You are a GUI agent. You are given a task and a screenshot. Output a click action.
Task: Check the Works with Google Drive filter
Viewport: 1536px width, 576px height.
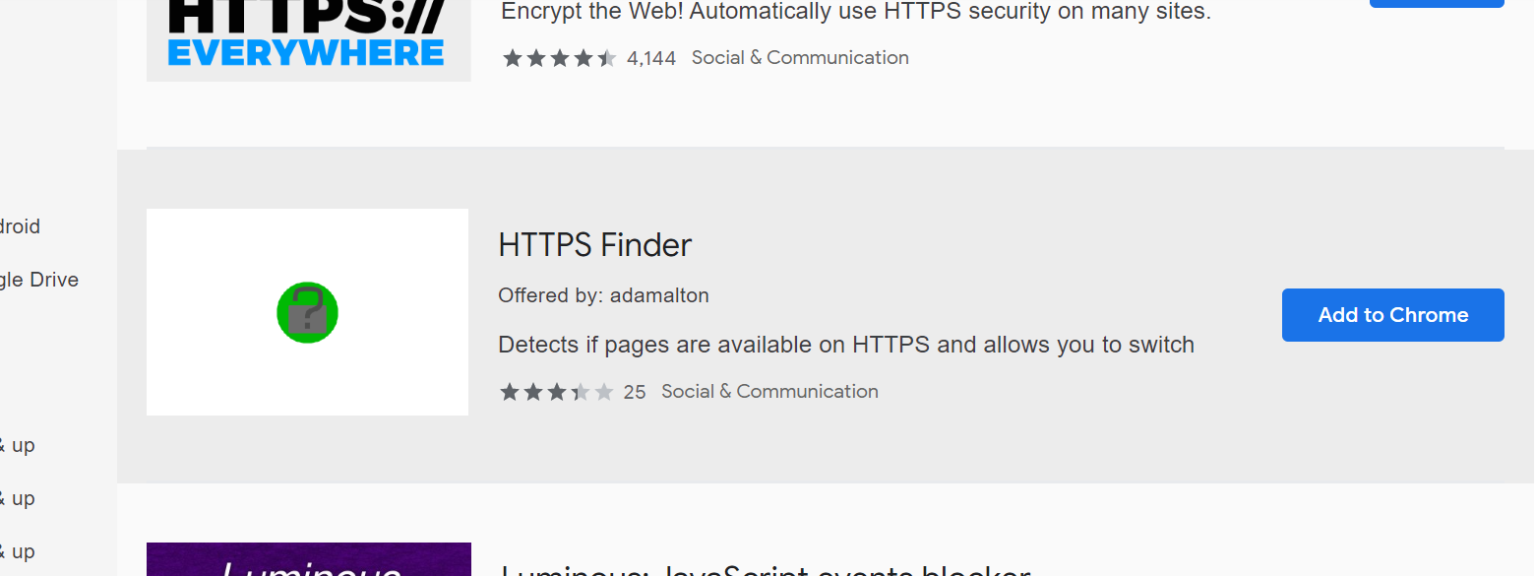click(40, 279)
